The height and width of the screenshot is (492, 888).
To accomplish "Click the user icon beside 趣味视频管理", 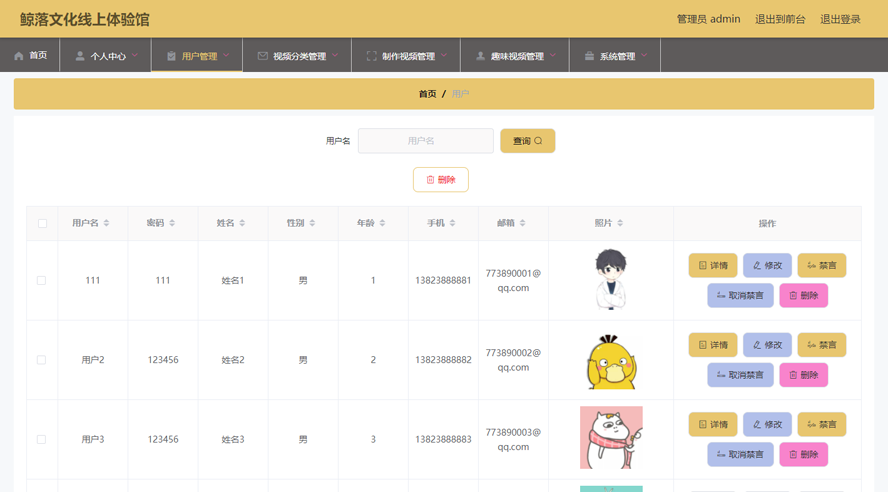I will coord(480,55).
